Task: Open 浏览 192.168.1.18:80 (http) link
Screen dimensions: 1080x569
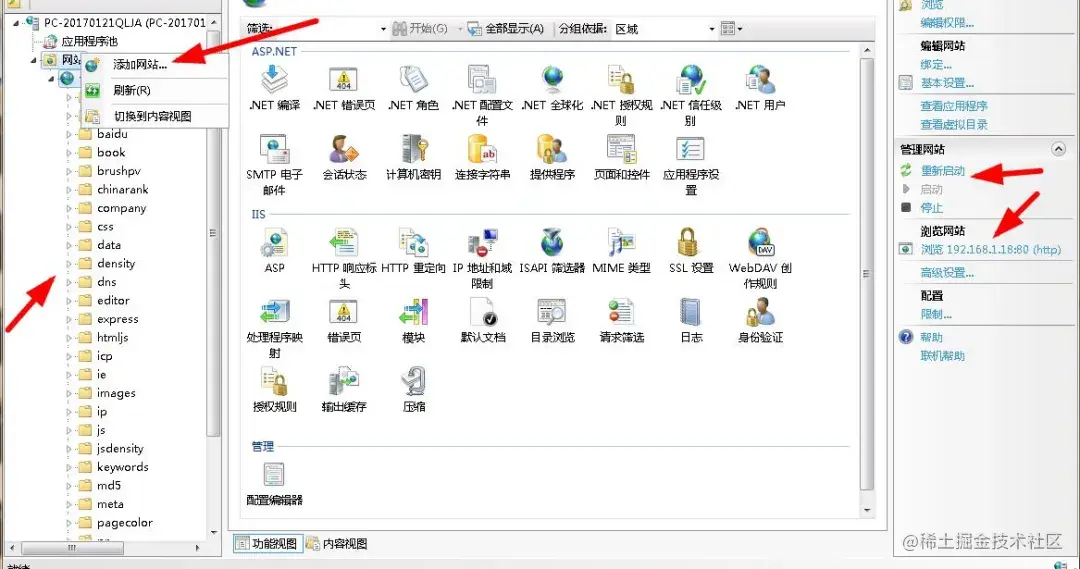Action: pyautogui.click(x=990, y=249)
